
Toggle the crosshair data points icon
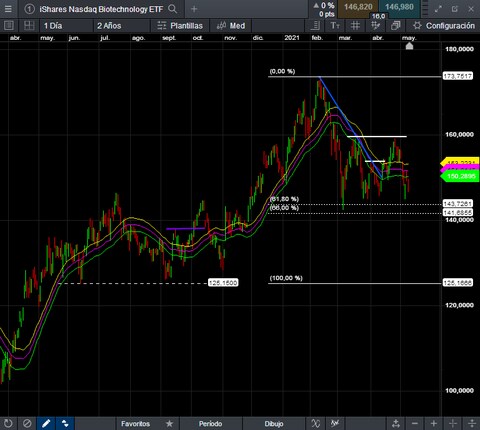point(376,26)
